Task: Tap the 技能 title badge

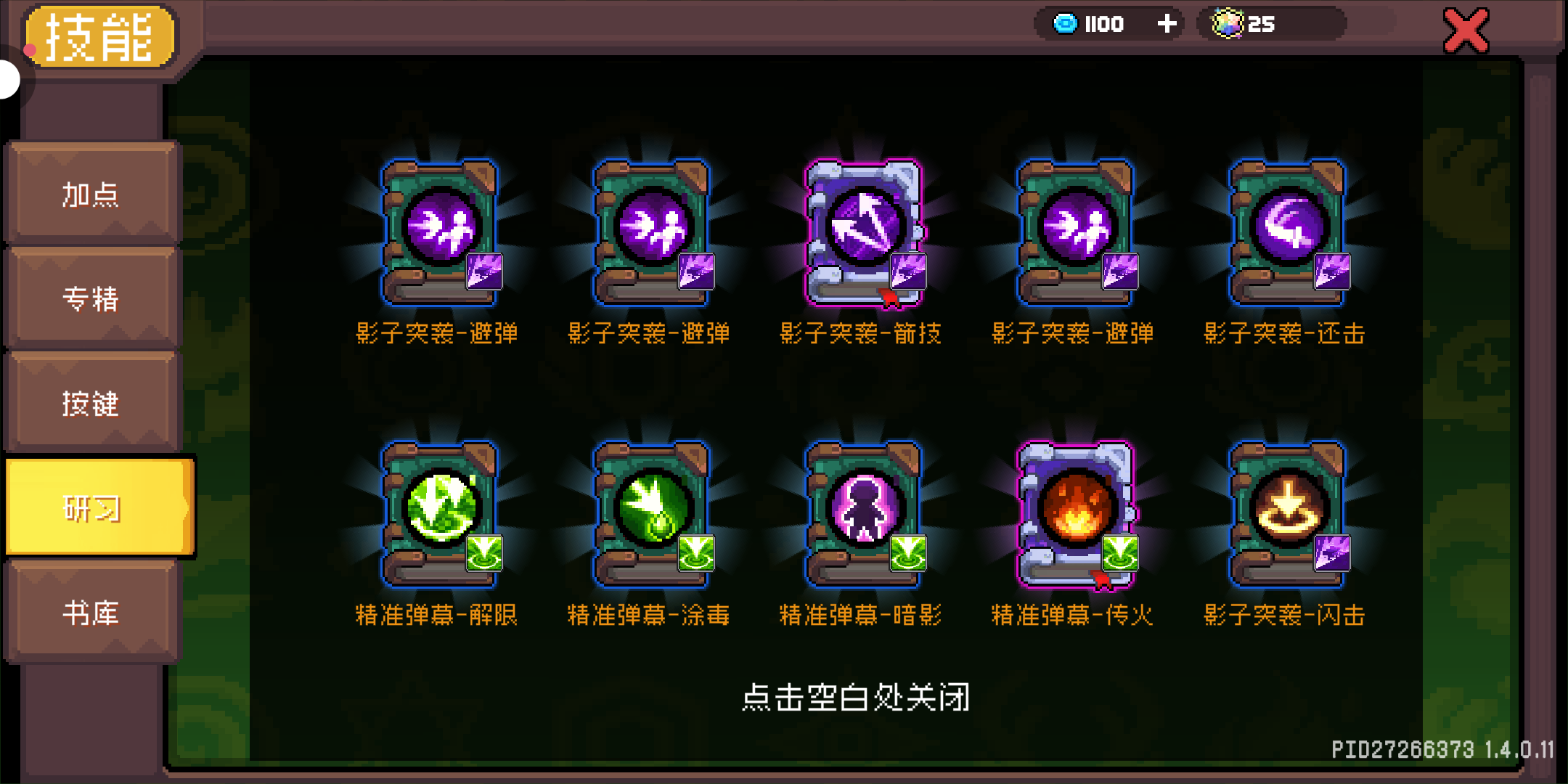Action: pyautogui.click(x=99, y=36)
